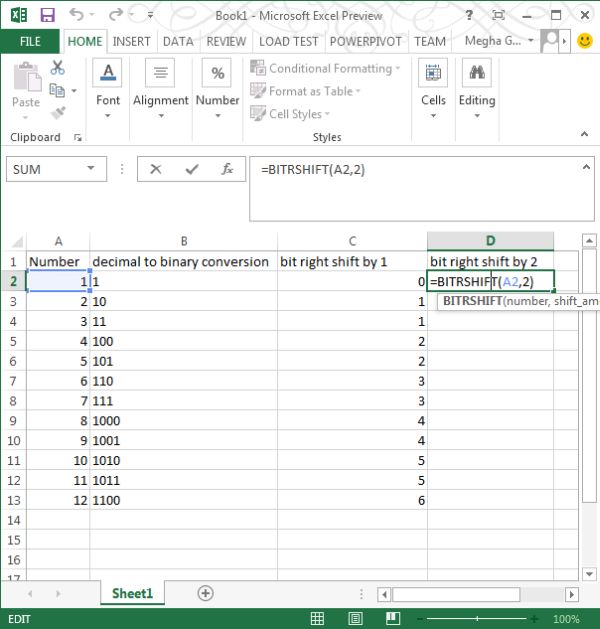Click the zoom slider handle

click(477, 619)
